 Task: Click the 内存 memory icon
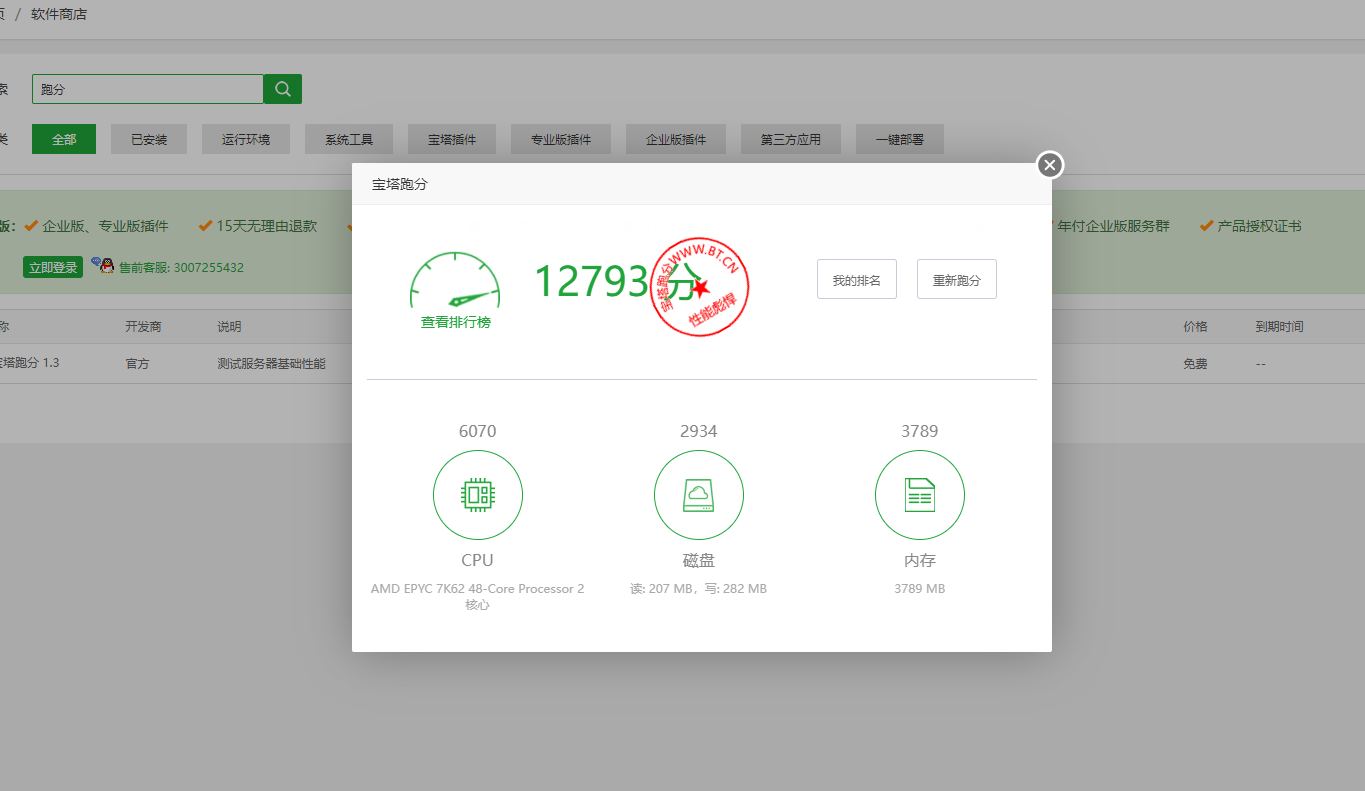[919, 494]
